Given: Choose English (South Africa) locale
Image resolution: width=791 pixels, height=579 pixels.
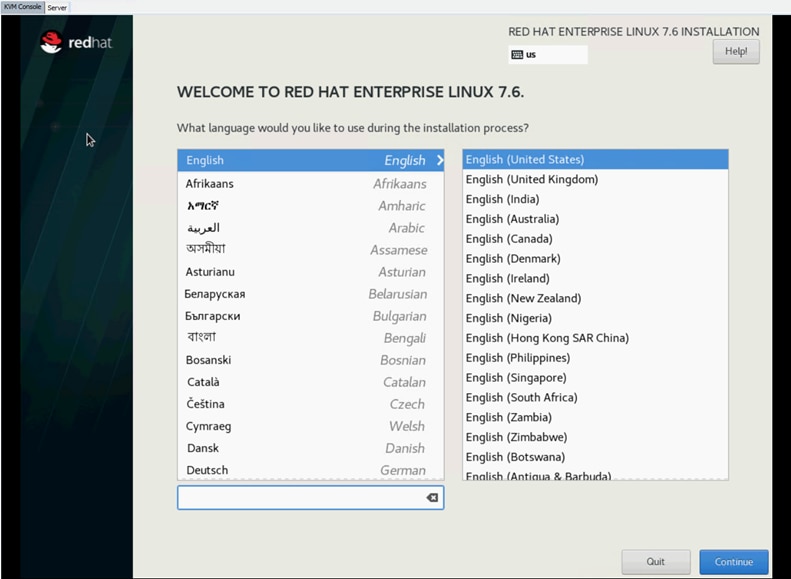Looking at the screenshot, I should (x=595, y=397).
